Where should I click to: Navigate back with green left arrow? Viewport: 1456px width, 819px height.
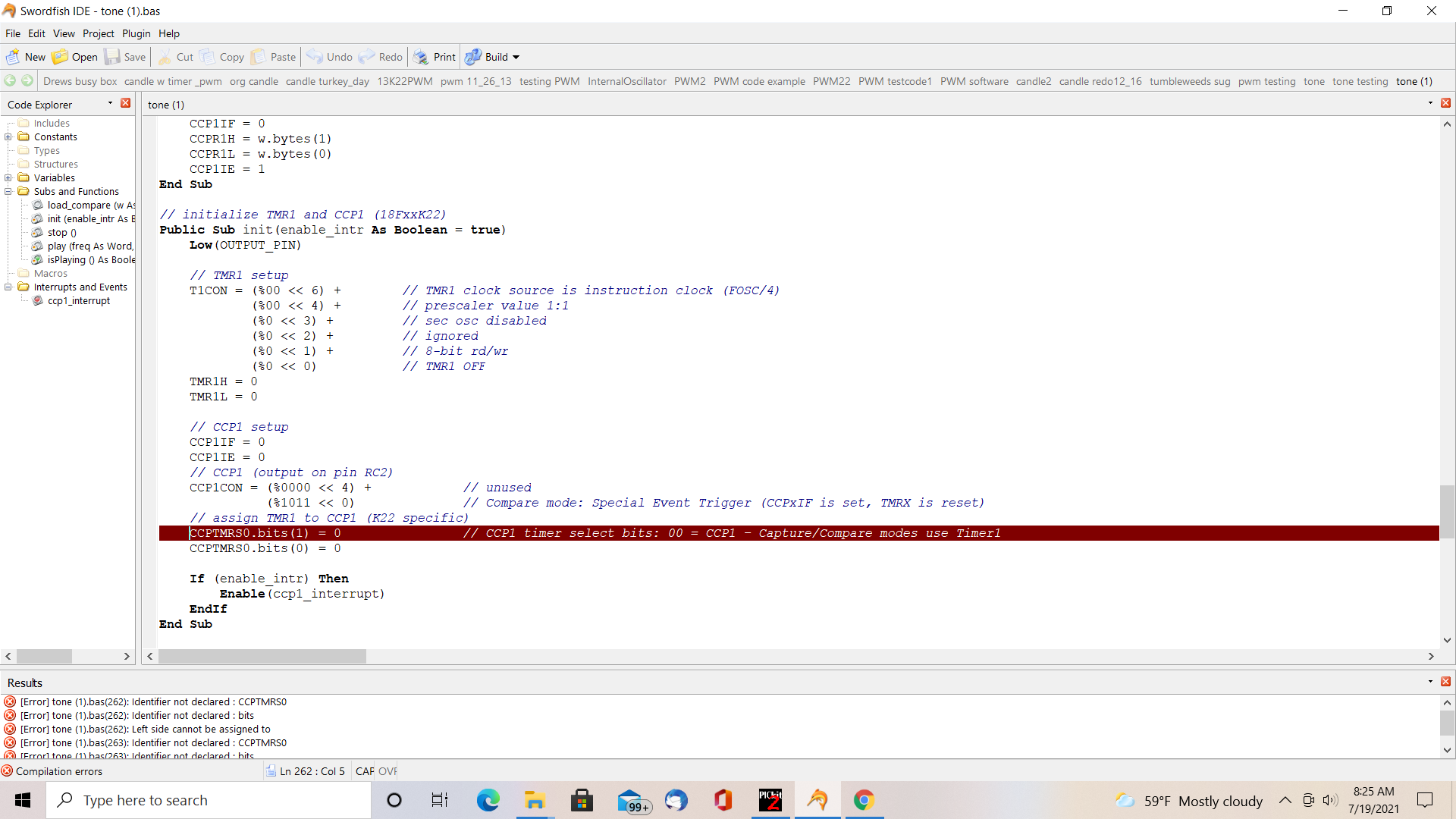point(11,81)
